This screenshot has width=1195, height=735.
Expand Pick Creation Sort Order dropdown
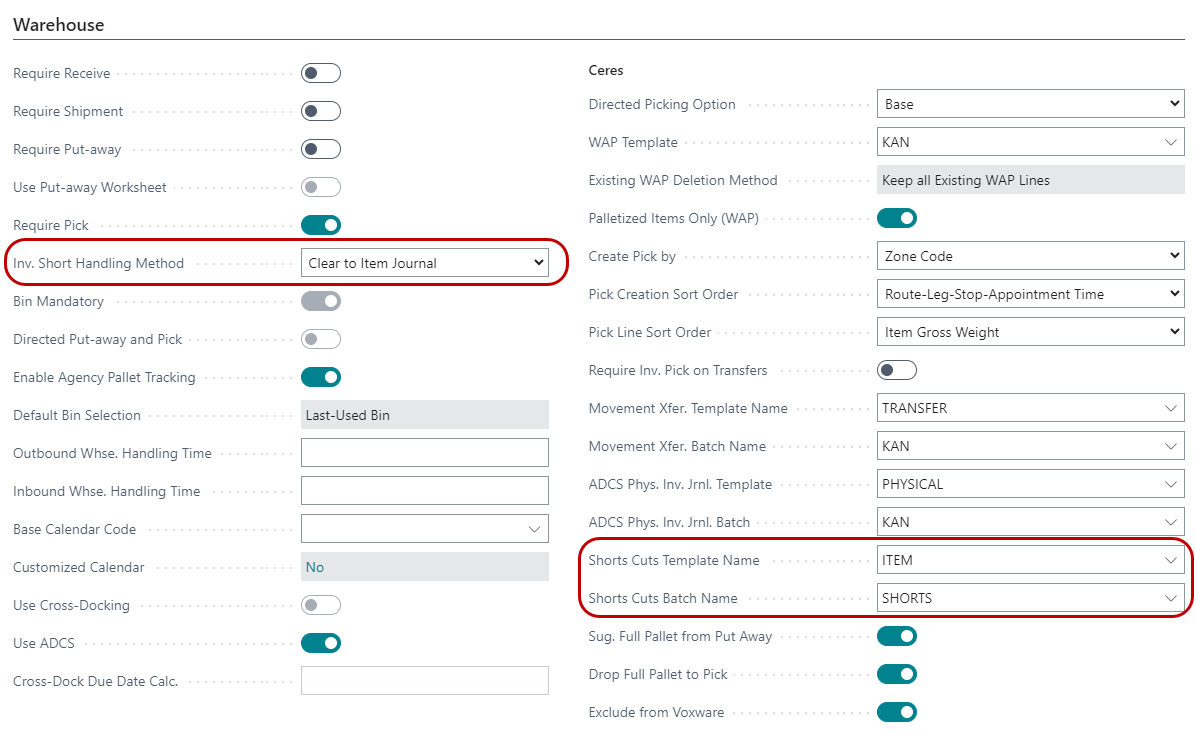[x=1030, y=294]
